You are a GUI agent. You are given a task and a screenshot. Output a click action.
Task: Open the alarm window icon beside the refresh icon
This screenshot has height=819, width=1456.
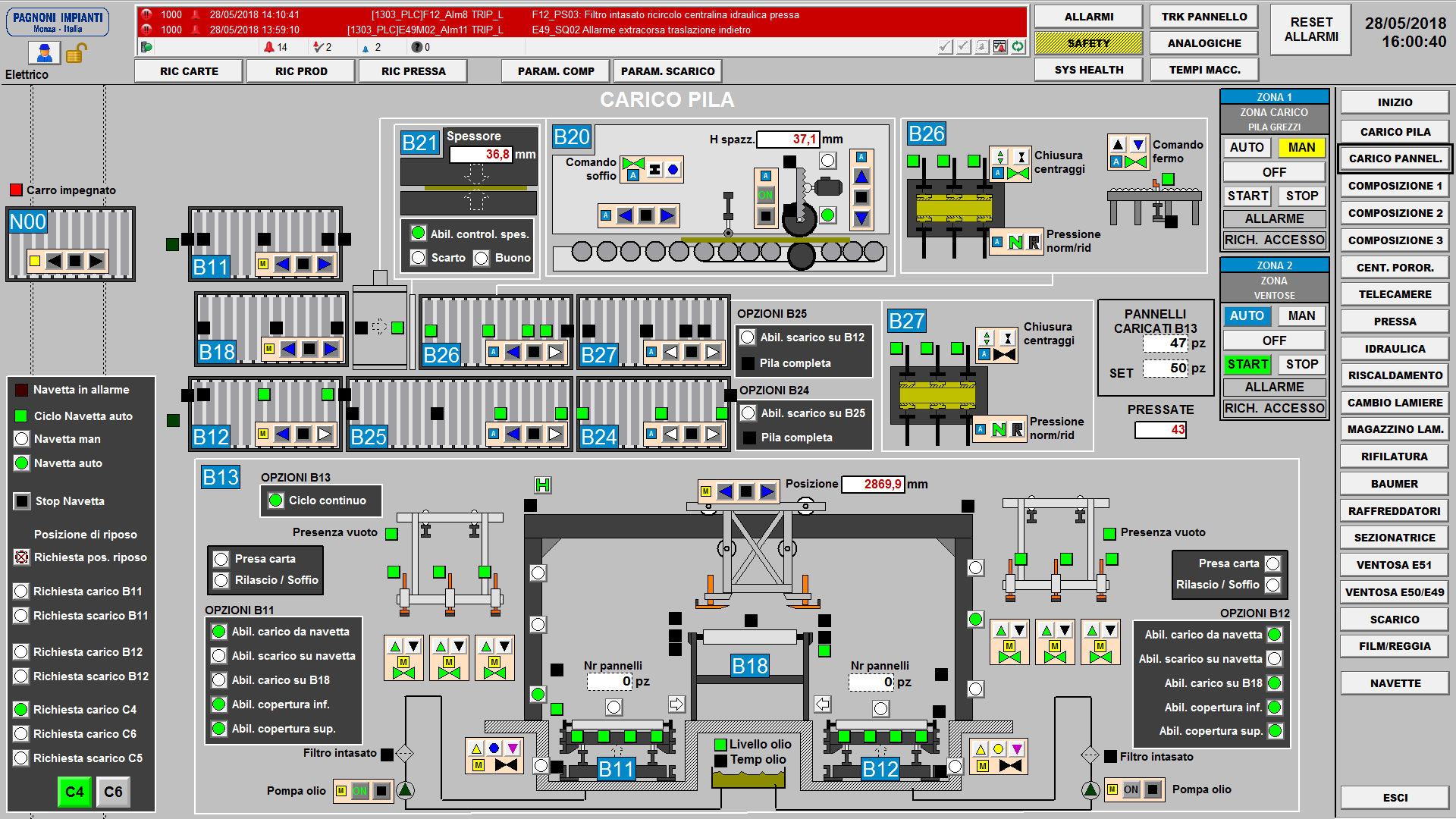pos(999,47)
